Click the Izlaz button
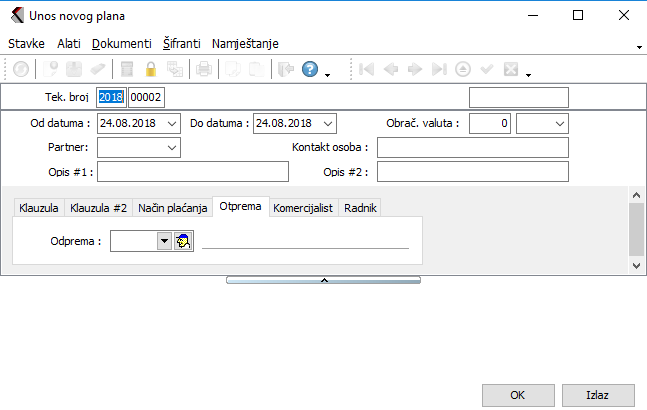This screenshot has width=647, height=410. click(598, 393)
